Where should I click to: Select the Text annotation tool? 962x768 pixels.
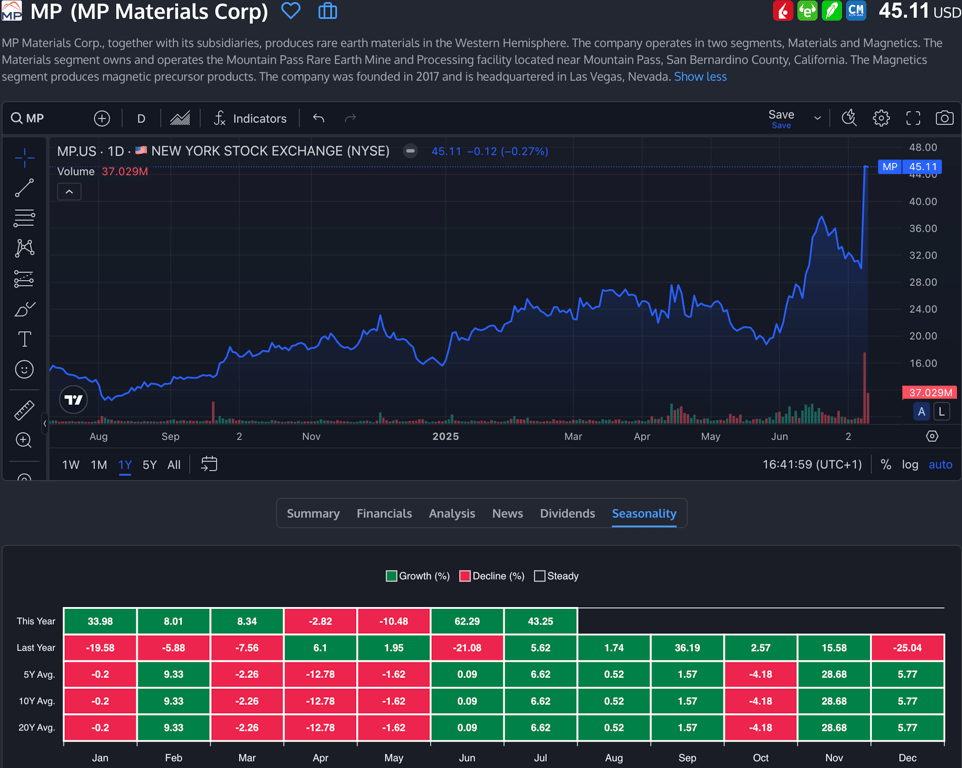24,340
